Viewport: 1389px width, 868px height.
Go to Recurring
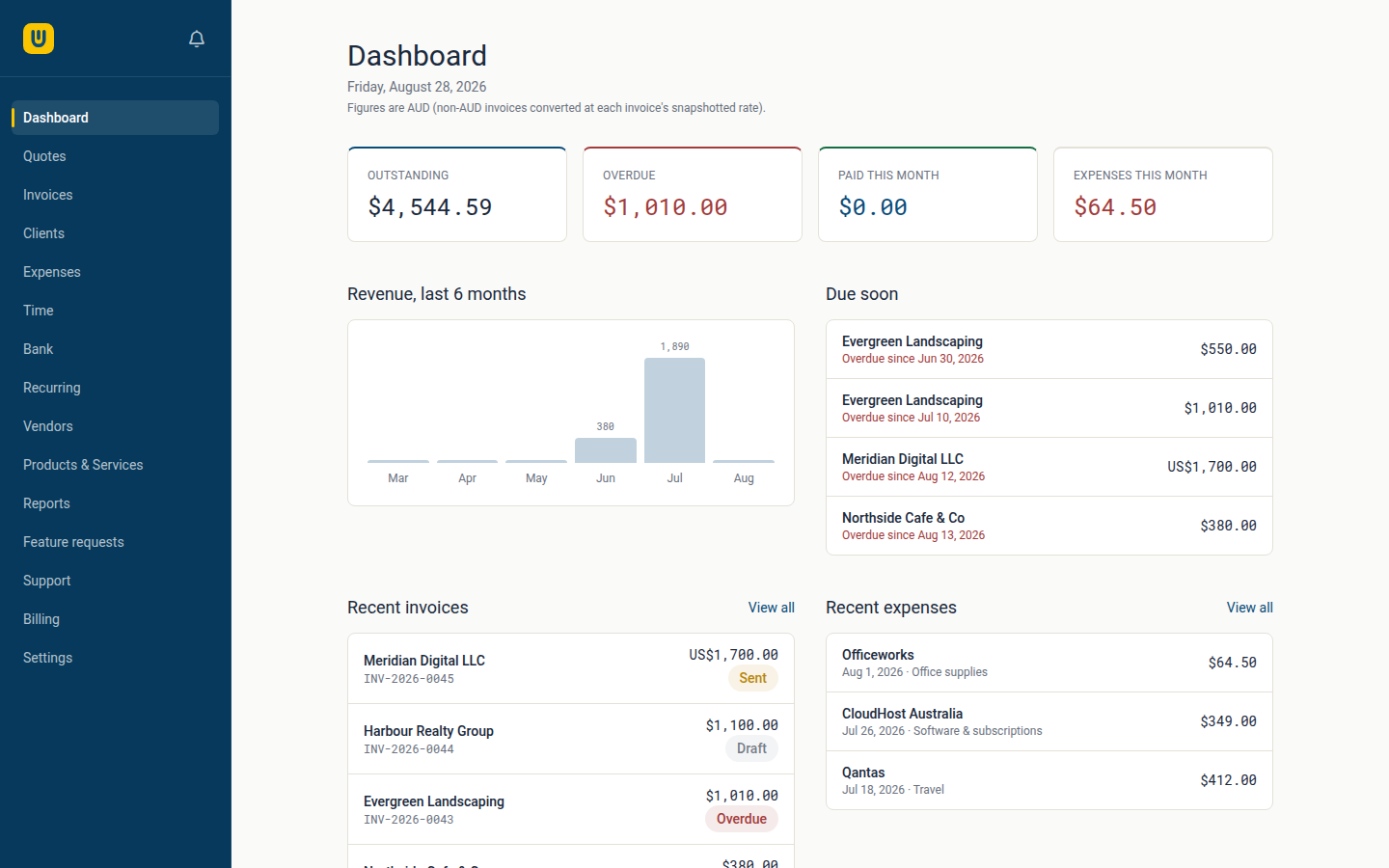[x=115, y=388]
